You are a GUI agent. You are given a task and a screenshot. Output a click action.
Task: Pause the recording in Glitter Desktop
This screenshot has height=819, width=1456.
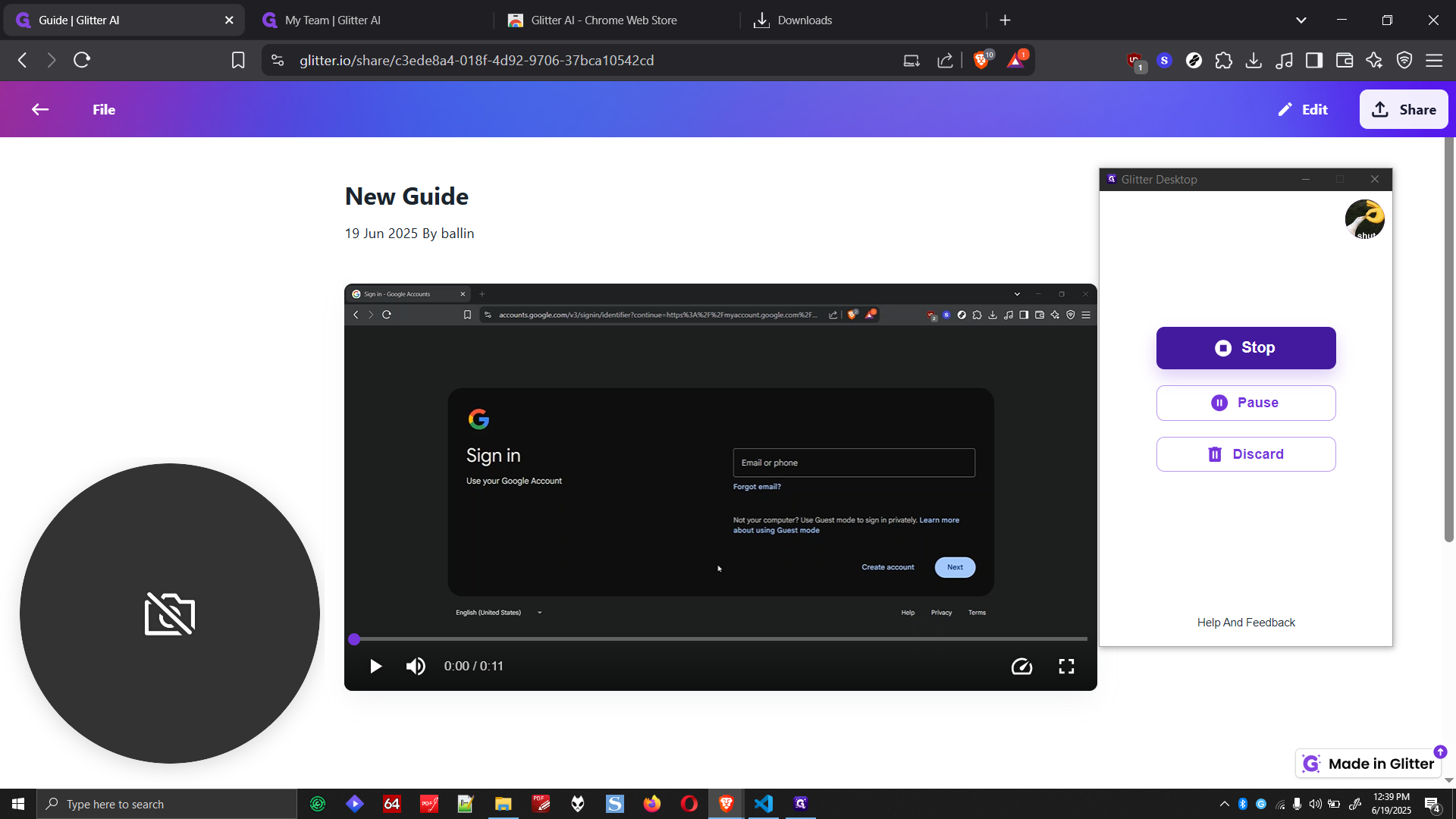tap(1246, 403)
